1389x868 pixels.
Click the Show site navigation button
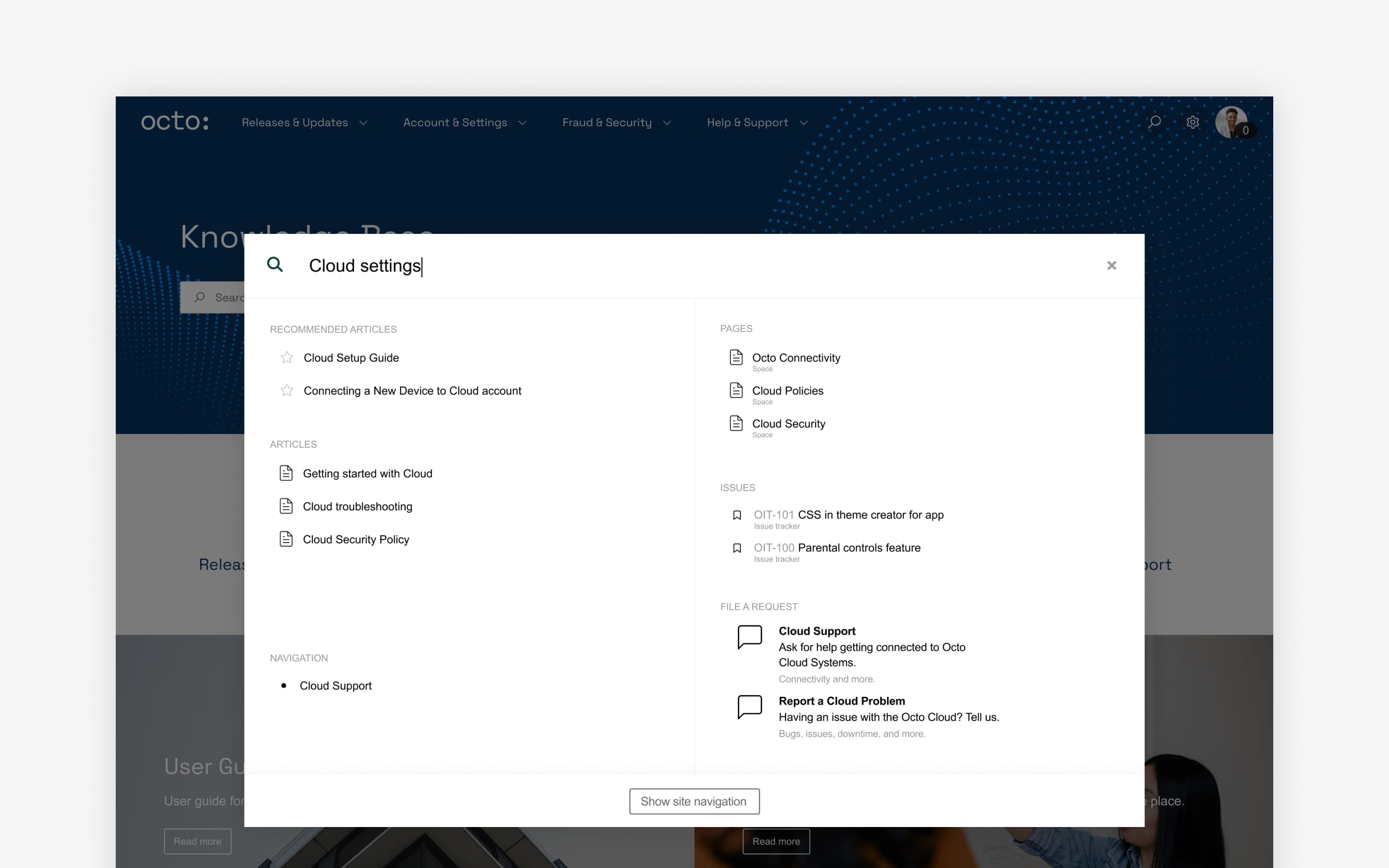[x=694, y=801]
